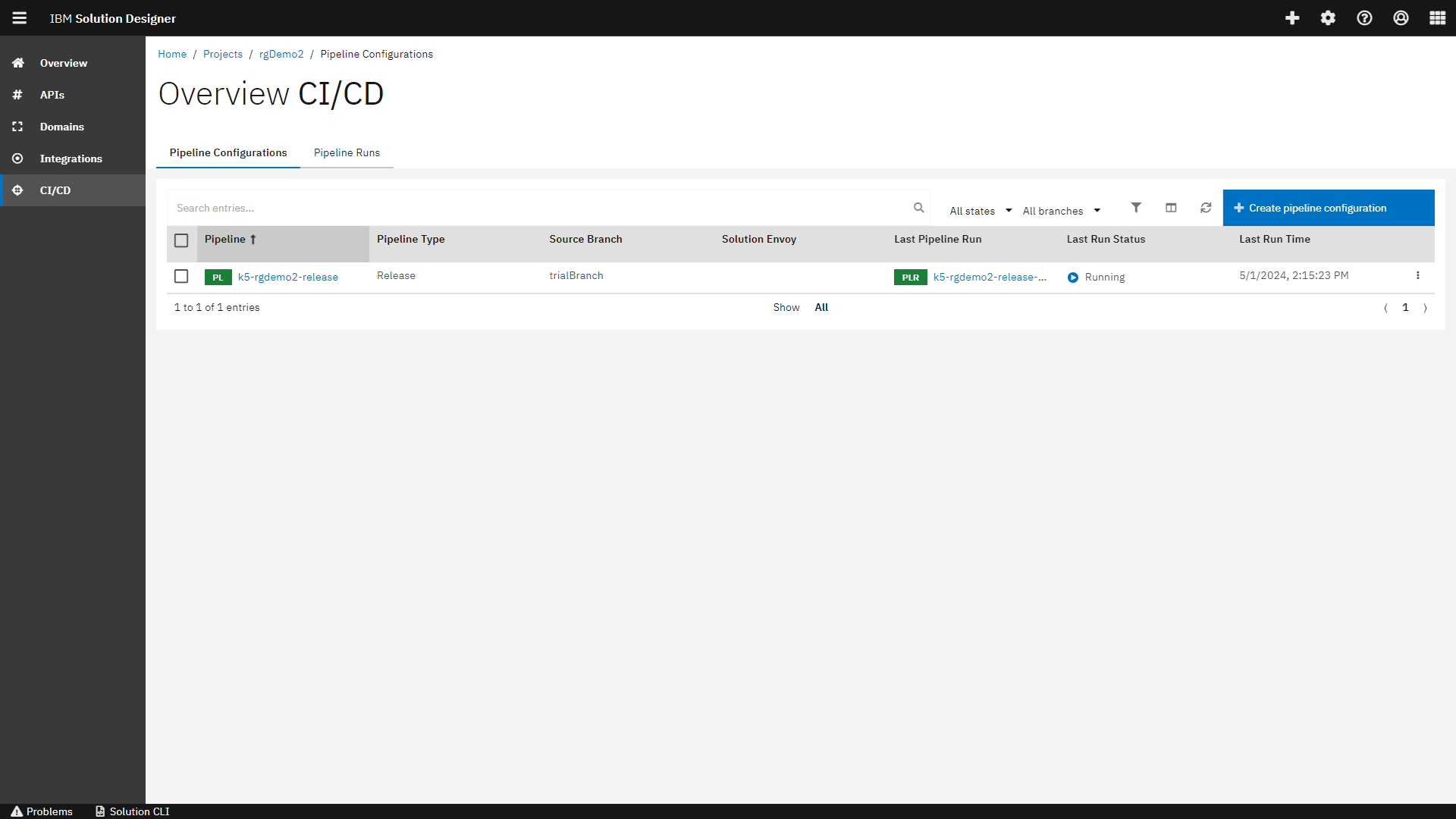This screenshot has width=1456, height=819.
Task: Switch to the Pipeline Runs tab
Action: [347, 152]
